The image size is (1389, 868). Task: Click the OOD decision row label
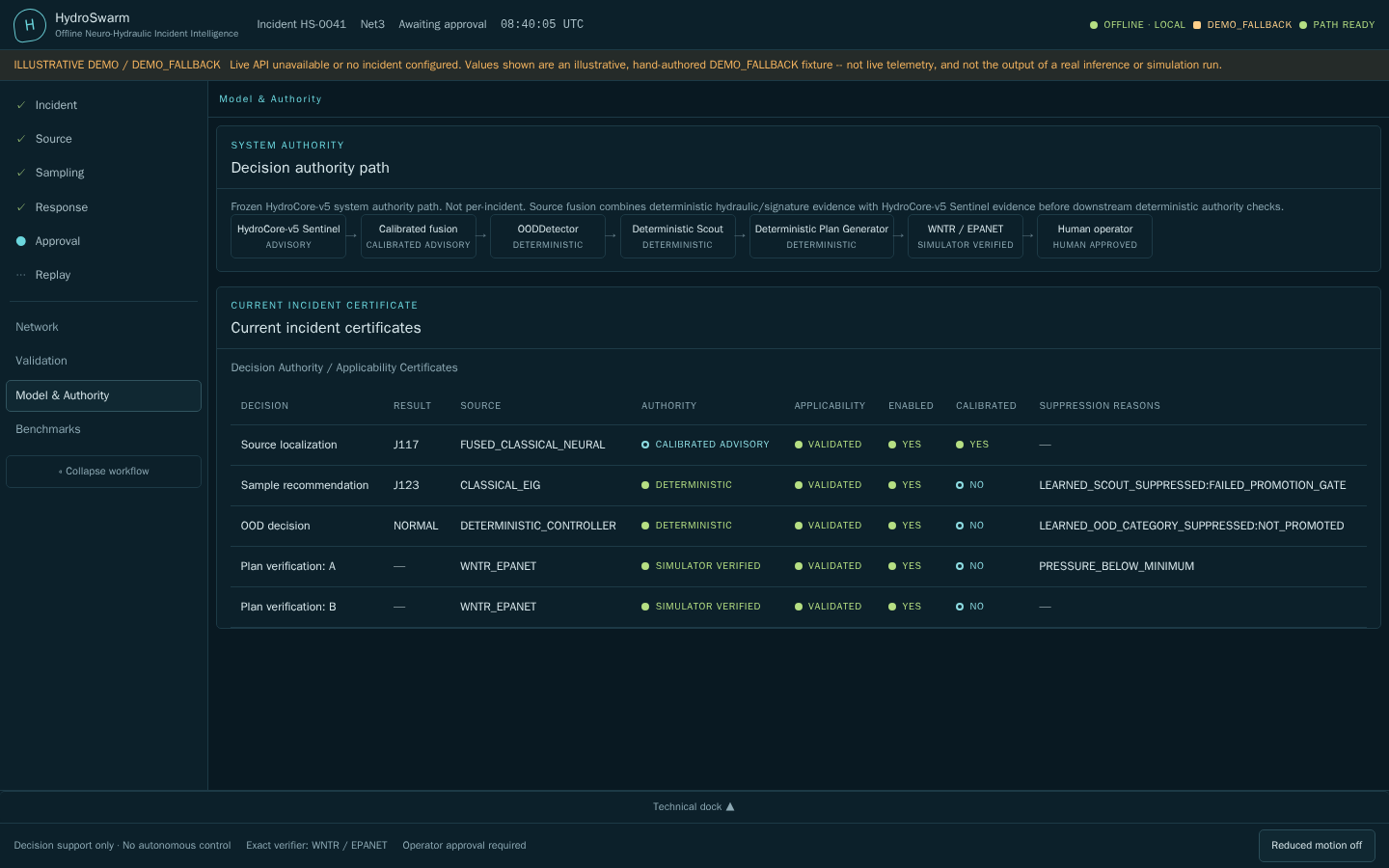tap(275, 526)
